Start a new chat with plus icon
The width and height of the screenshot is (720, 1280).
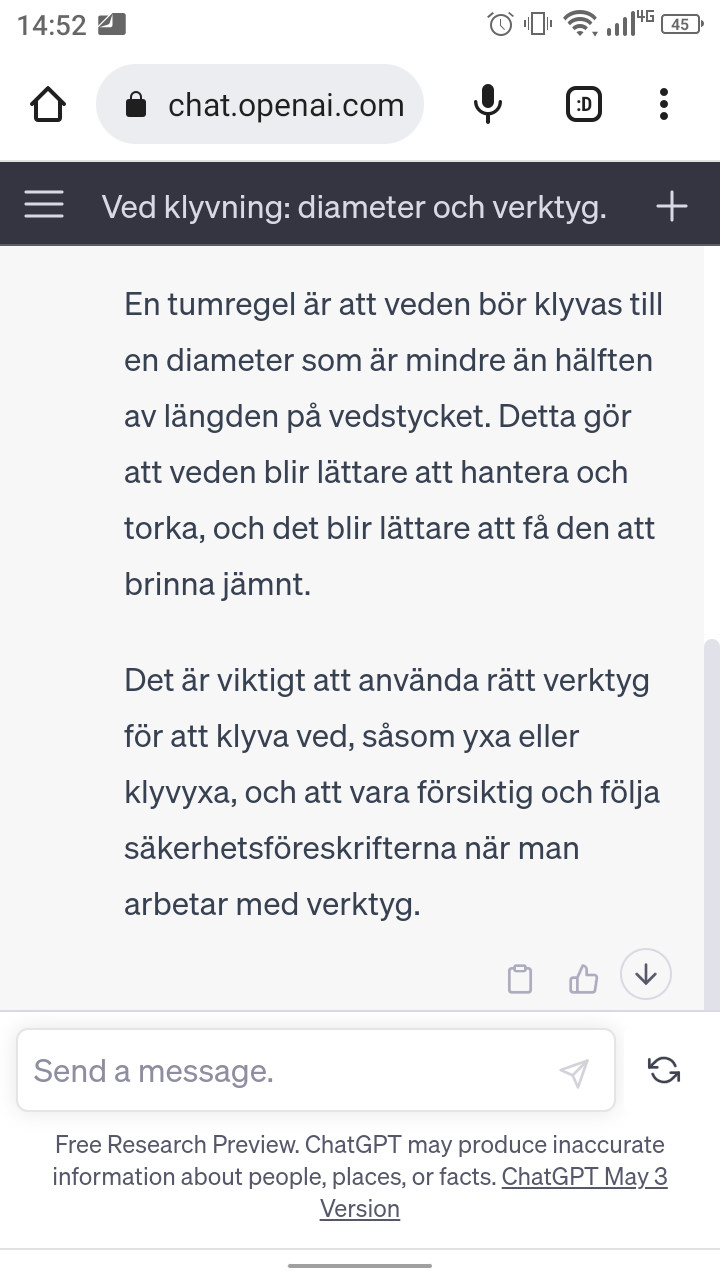click(671, 206)
